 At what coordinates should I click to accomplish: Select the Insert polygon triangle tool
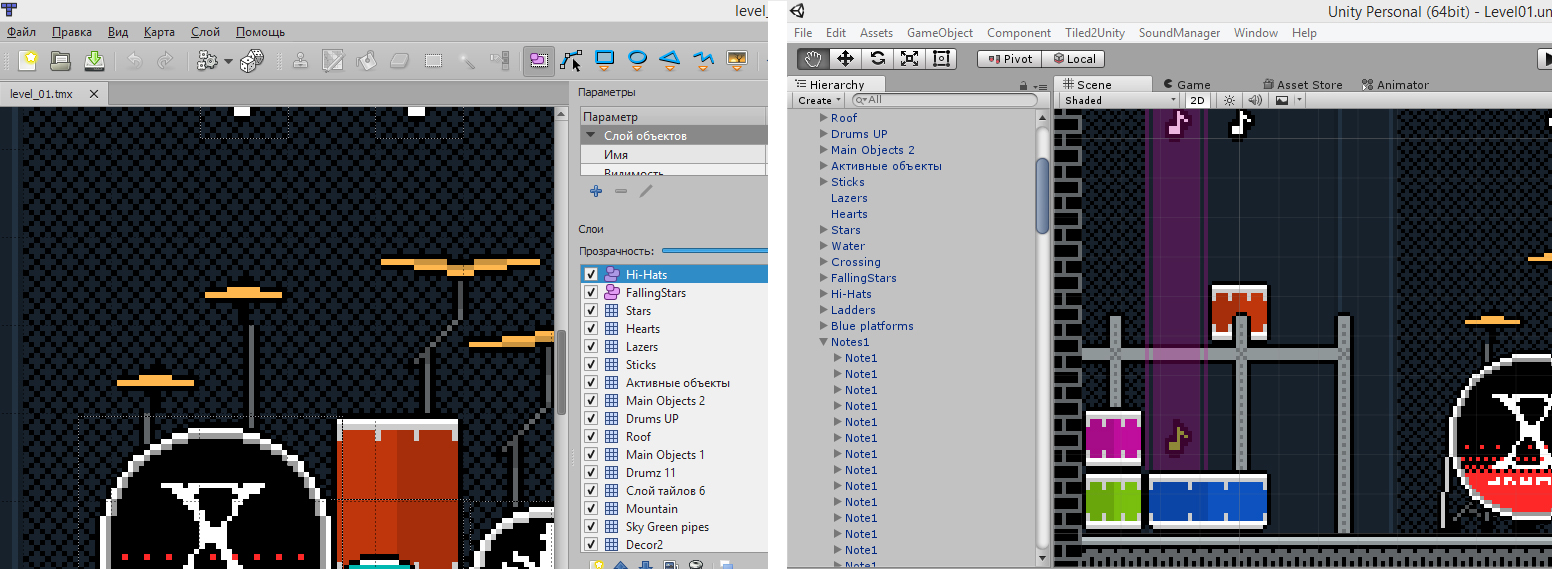[670, 60]
